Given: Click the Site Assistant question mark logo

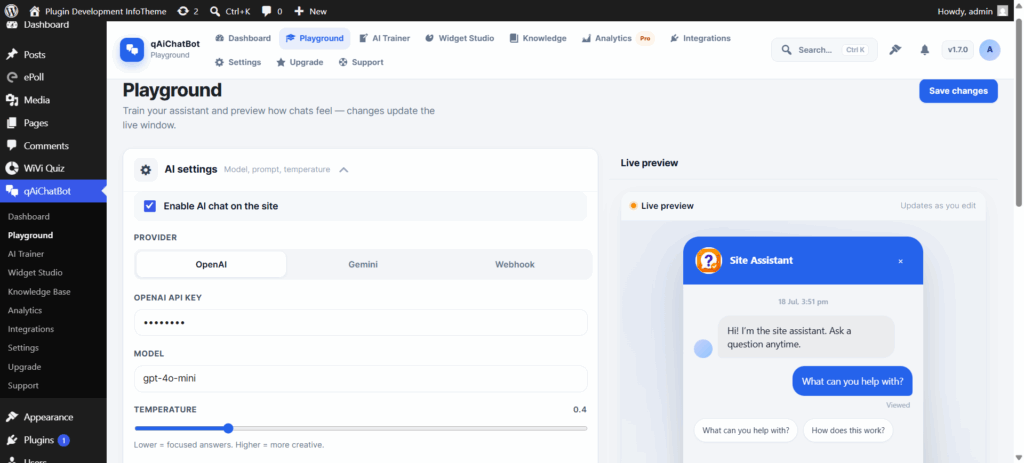Looking at the screenshot, I should point(709,261).
